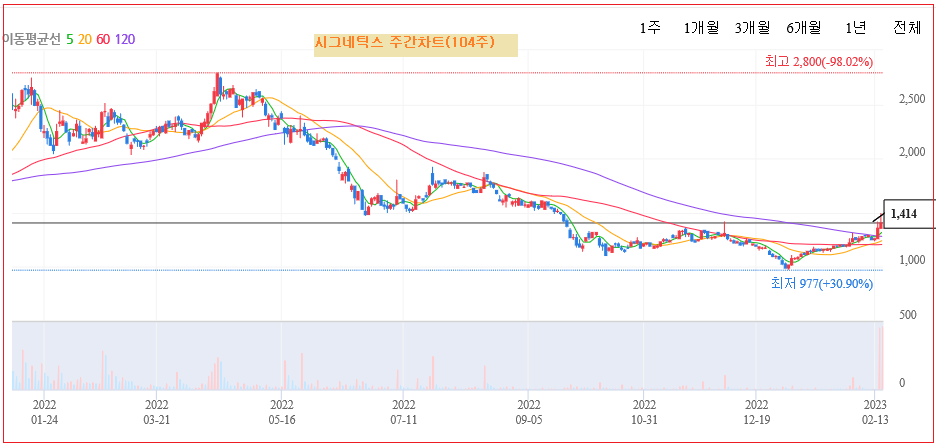Click the 2023 02-13 date label
This screenshot has height=446, width=936.
tap(875, 413)
